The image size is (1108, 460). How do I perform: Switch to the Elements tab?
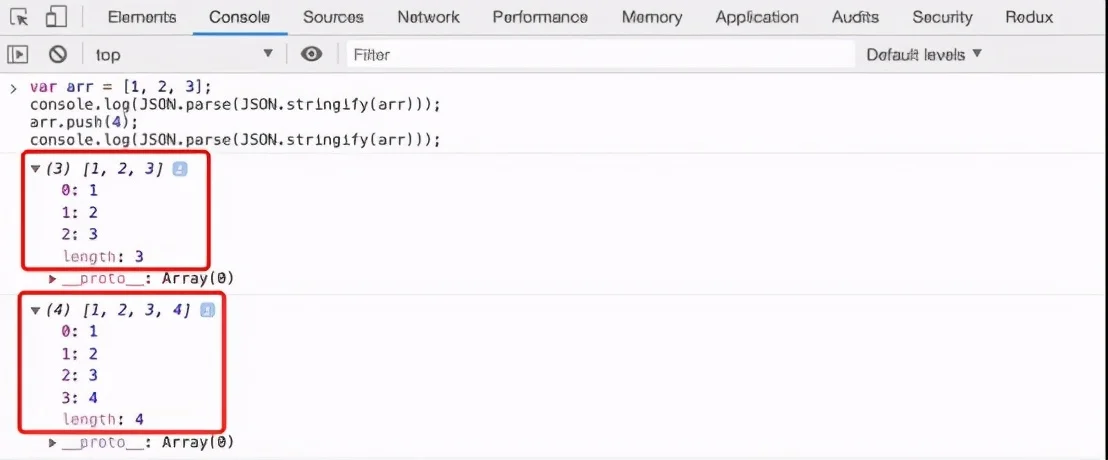(141, 17)
